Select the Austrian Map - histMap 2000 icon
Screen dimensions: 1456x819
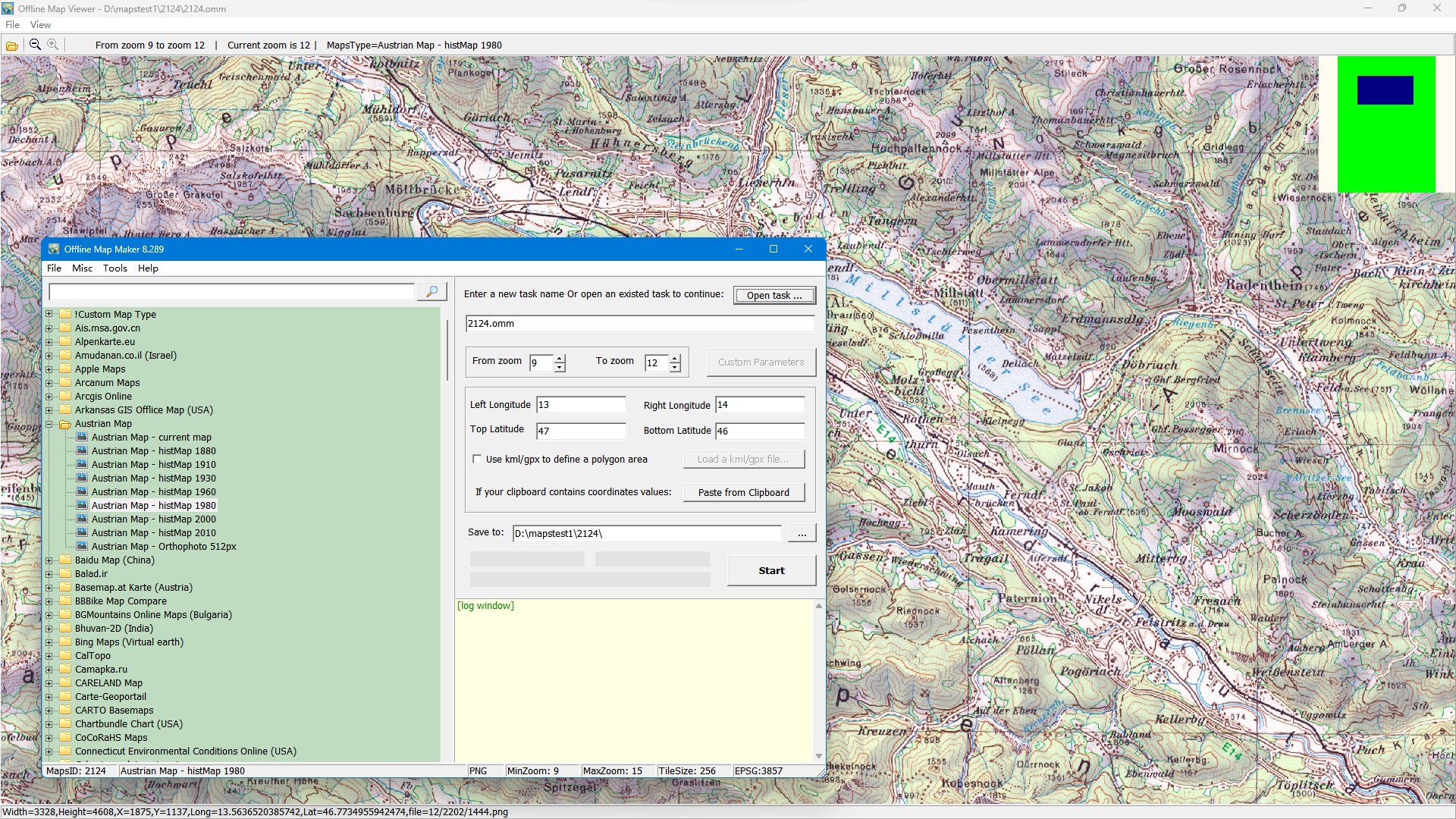[x=82, y=519]
